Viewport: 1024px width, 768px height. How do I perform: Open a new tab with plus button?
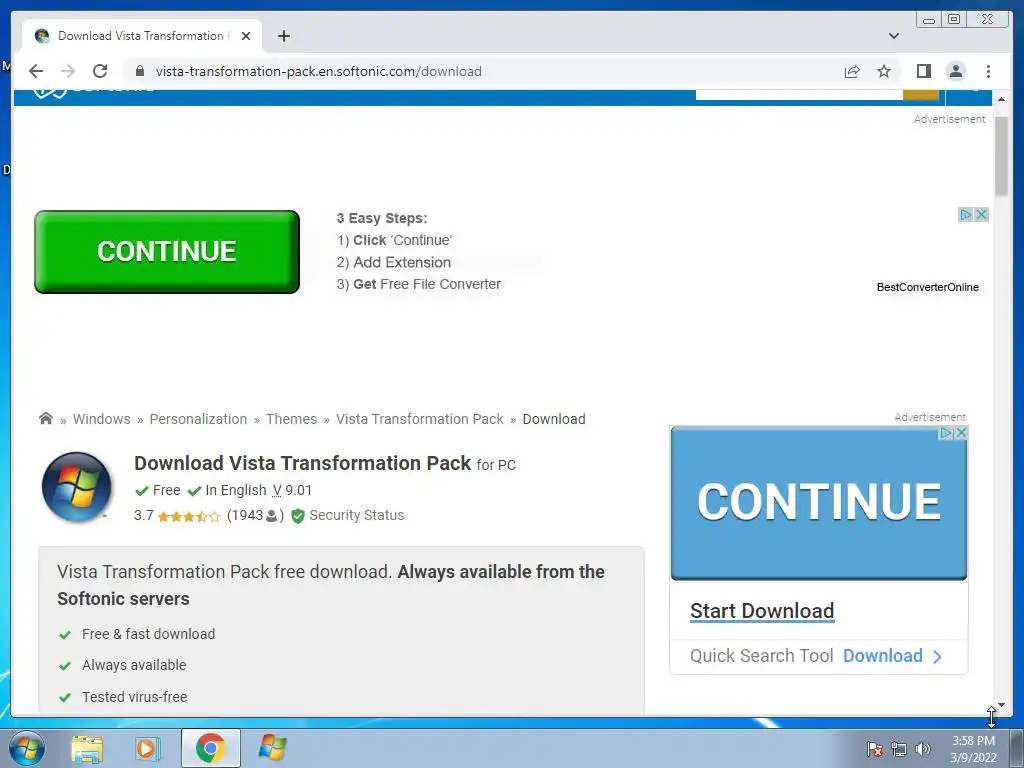pyautogui.click(x=283, y=36)
